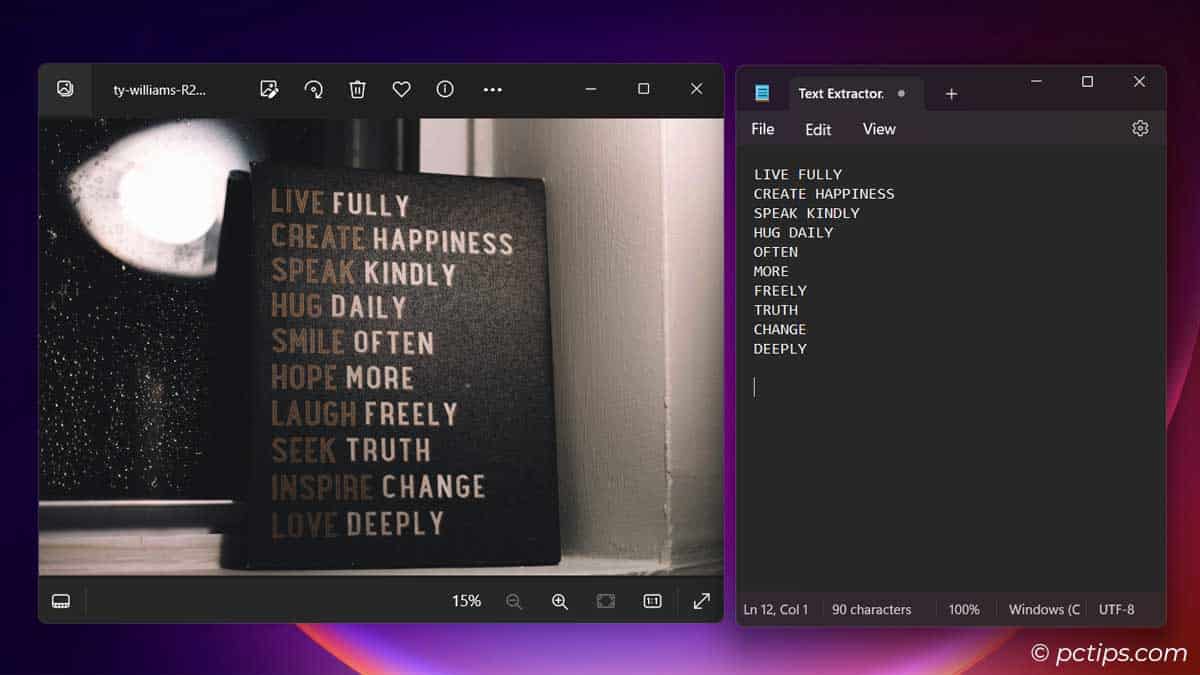The height and width of the screenshot is (675, 1200).
Task: Open Notepad settings with the gear icon
Action: [1140, 128]
